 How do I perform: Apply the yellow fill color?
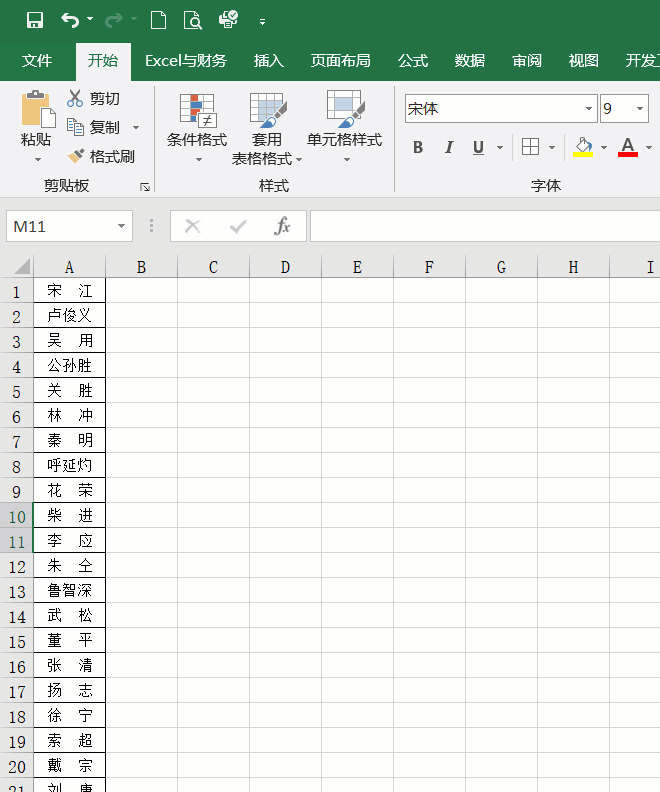click(584, 148)
